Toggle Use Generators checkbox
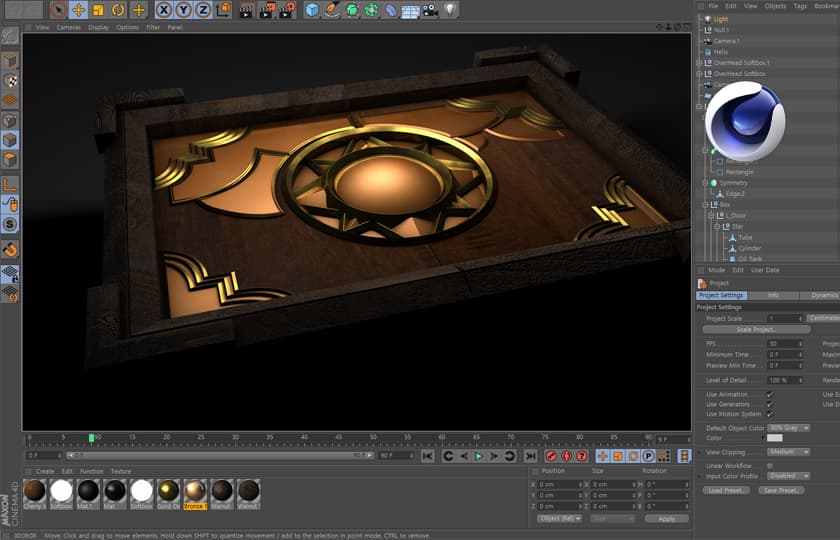Viewport: 840px width, 540px height. tap(770, 404)
